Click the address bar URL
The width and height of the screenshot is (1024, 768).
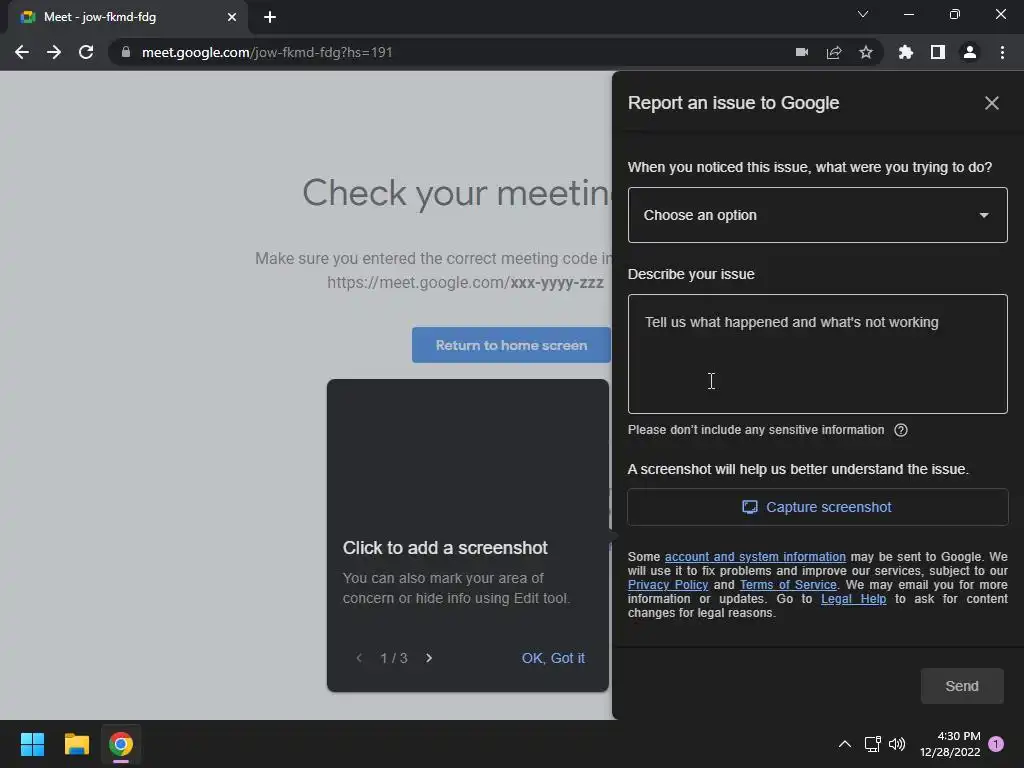tap(266, 52)
